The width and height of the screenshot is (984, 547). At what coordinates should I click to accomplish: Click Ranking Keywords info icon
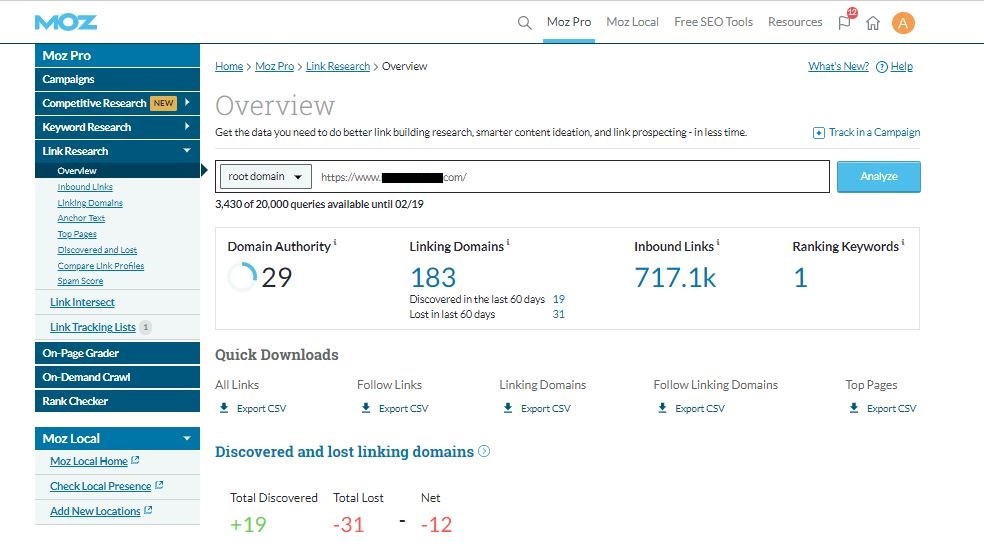point(903,242)
